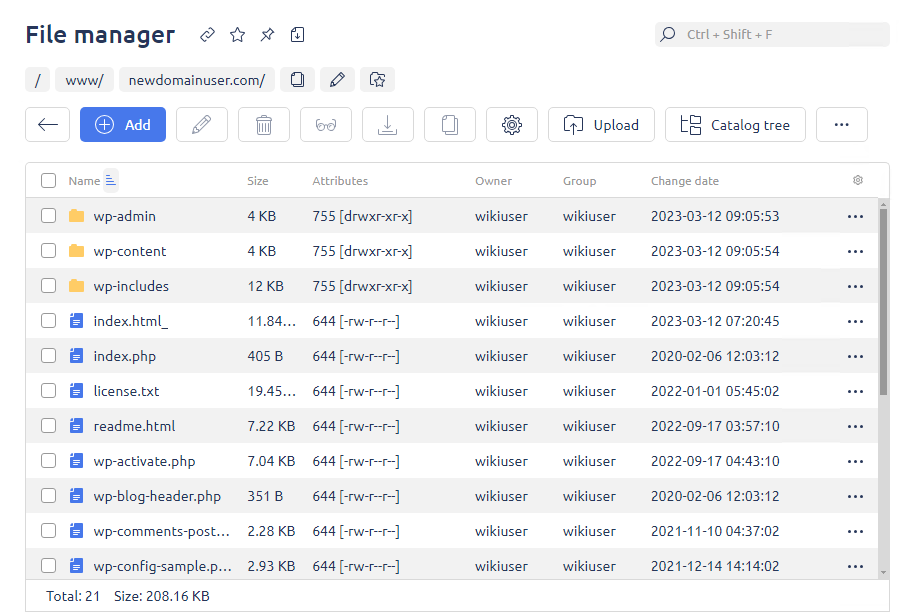Image resolution: width=912 pixels, height=612 pixels.
Task: Click the wp-config-sample.p… file name
Action: point(162,566)
